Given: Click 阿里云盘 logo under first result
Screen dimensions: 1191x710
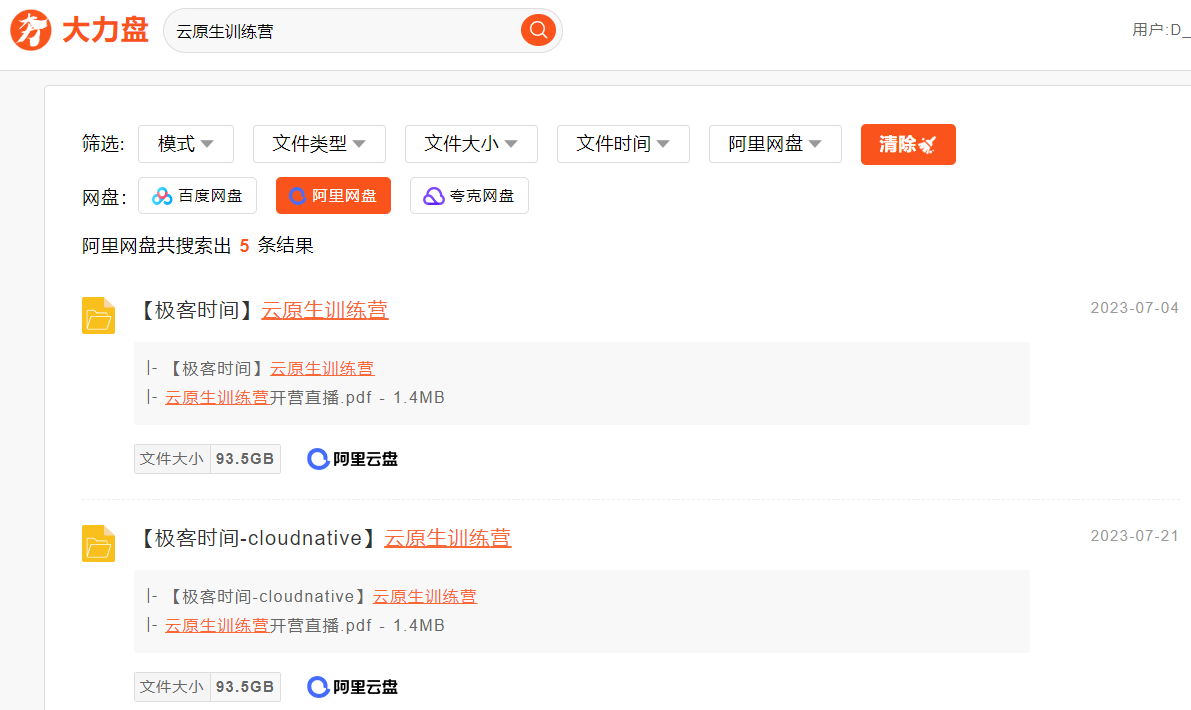Looking at the screenshot, I should point(352,459).
